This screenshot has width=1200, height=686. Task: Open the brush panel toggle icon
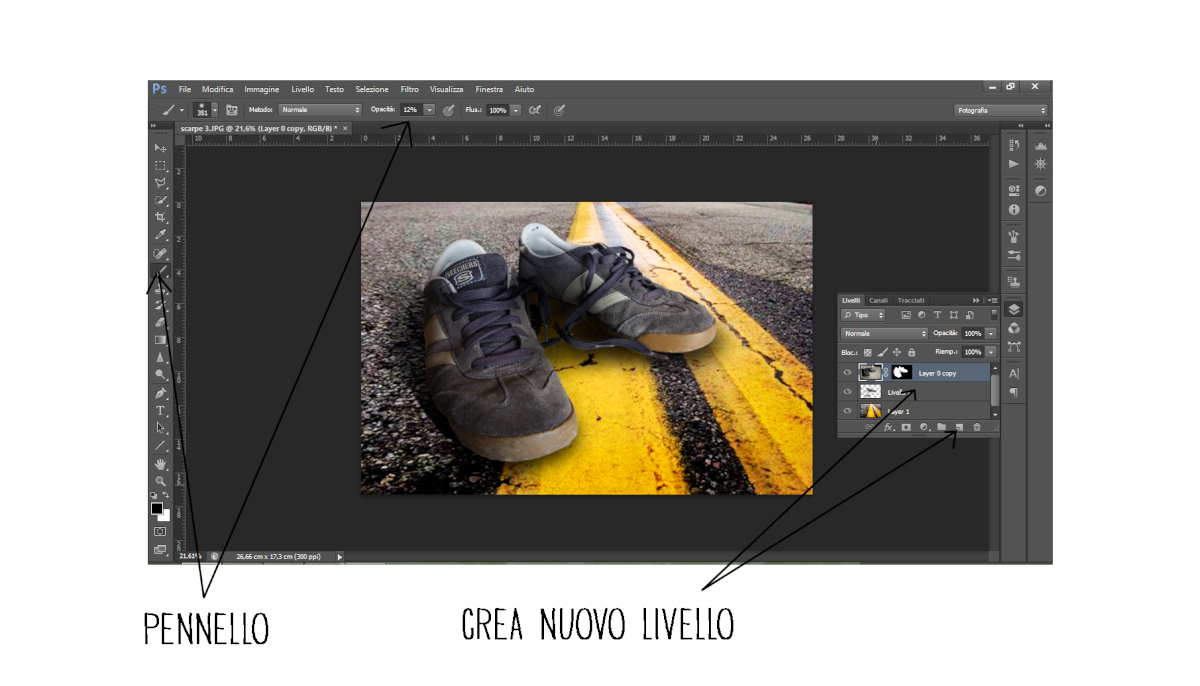coord(232,110)
